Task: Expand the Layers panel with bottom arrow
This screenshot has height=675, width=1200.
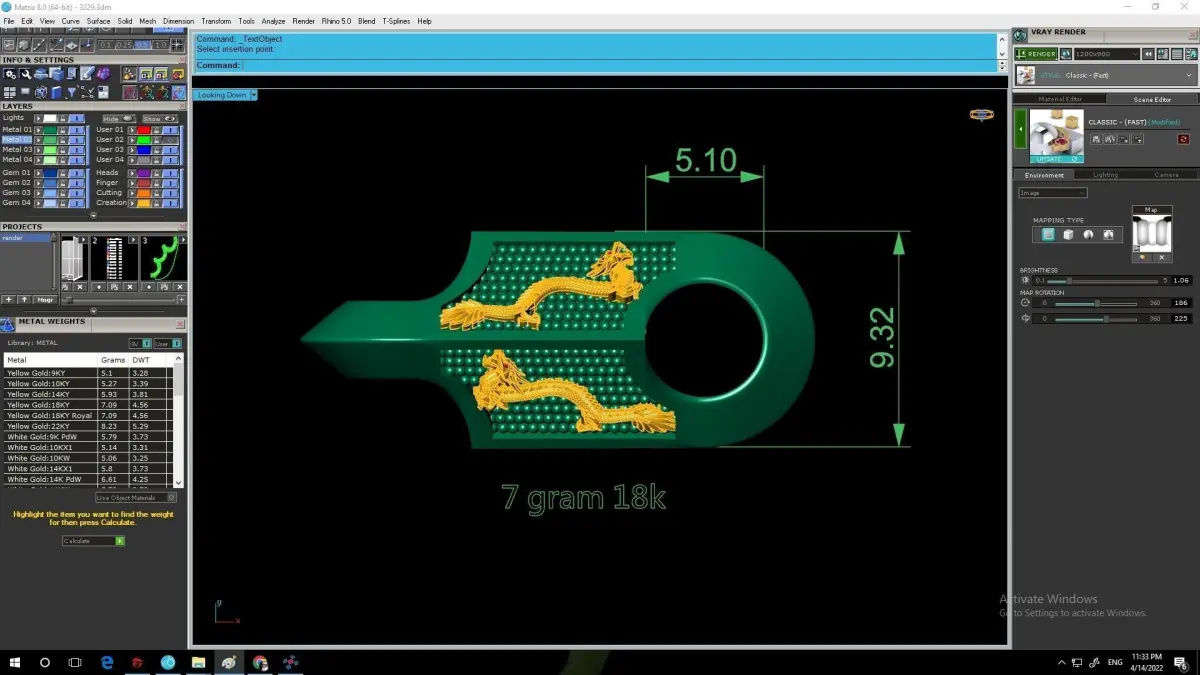Action: (x=94, y=215)
